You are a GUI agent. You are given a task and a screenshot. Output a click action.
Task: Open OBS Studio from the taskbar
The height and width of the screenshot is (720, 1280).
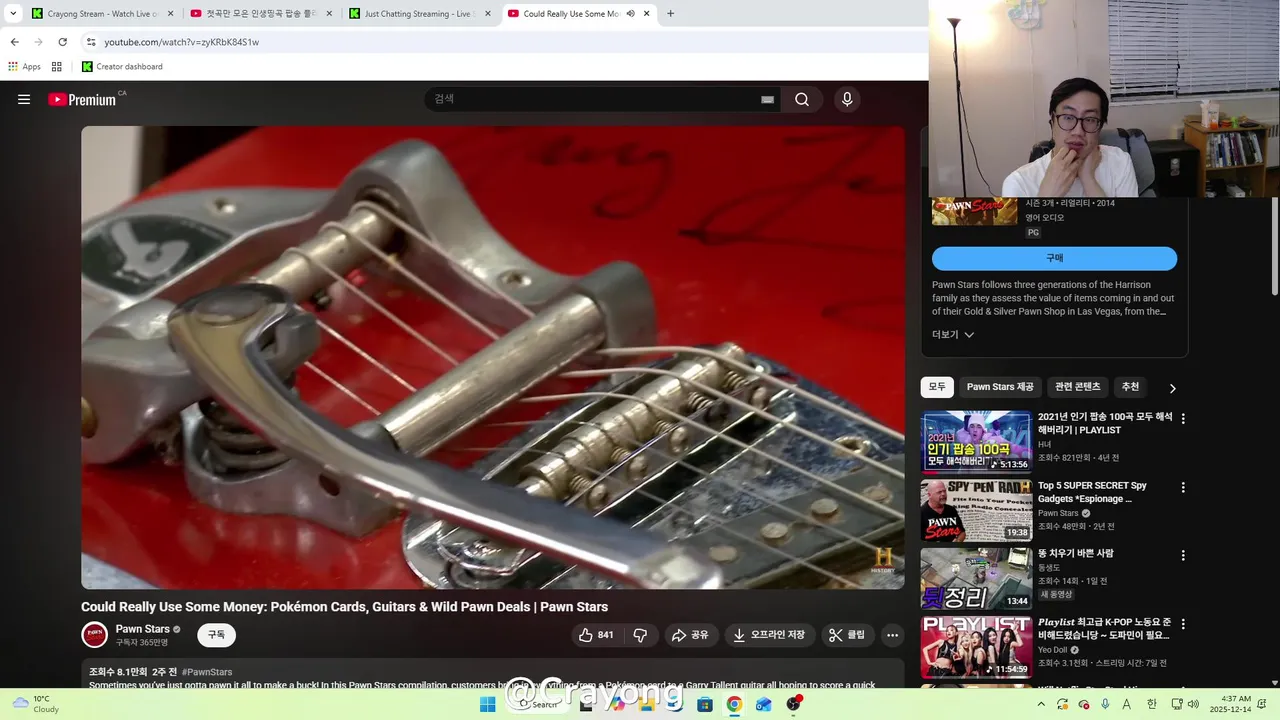(794, 704)
